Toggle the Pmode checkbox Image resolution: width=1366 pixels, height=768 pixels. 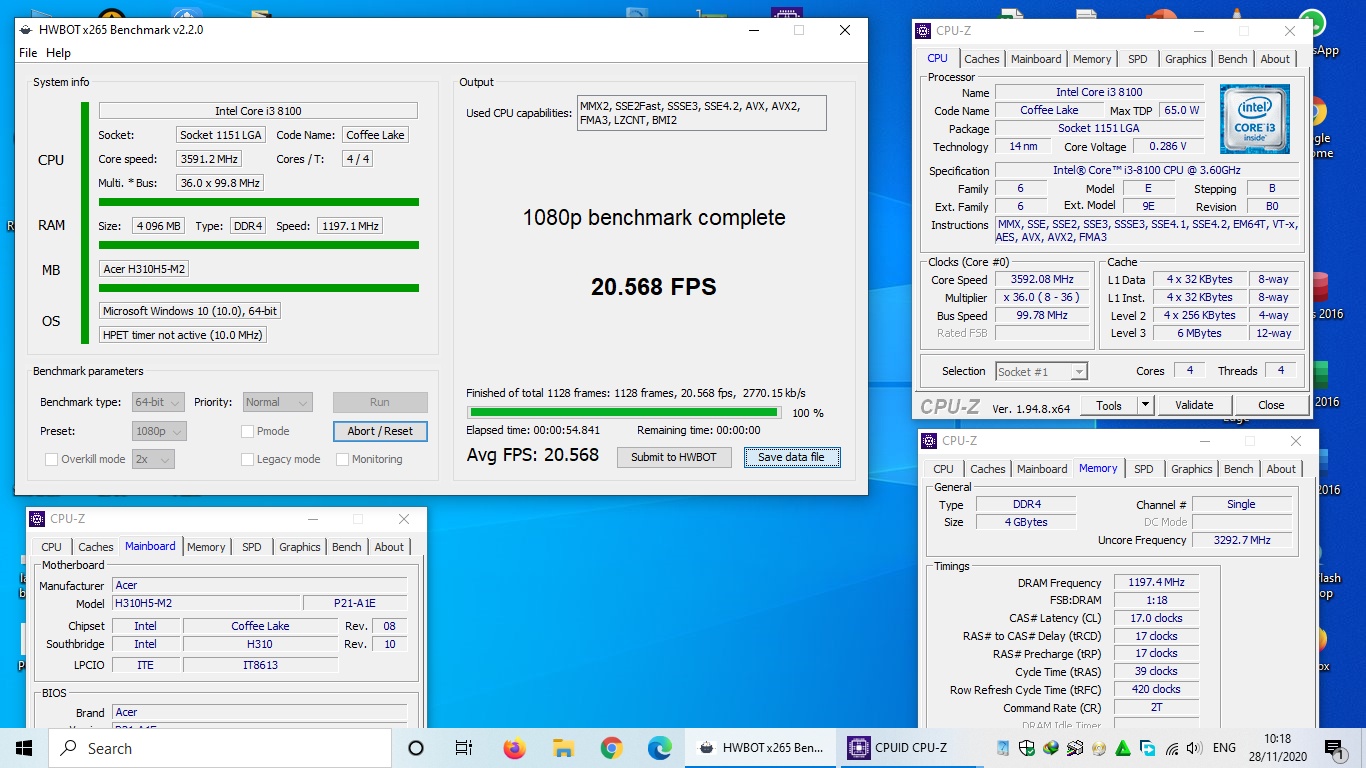(x=248, y=431)
